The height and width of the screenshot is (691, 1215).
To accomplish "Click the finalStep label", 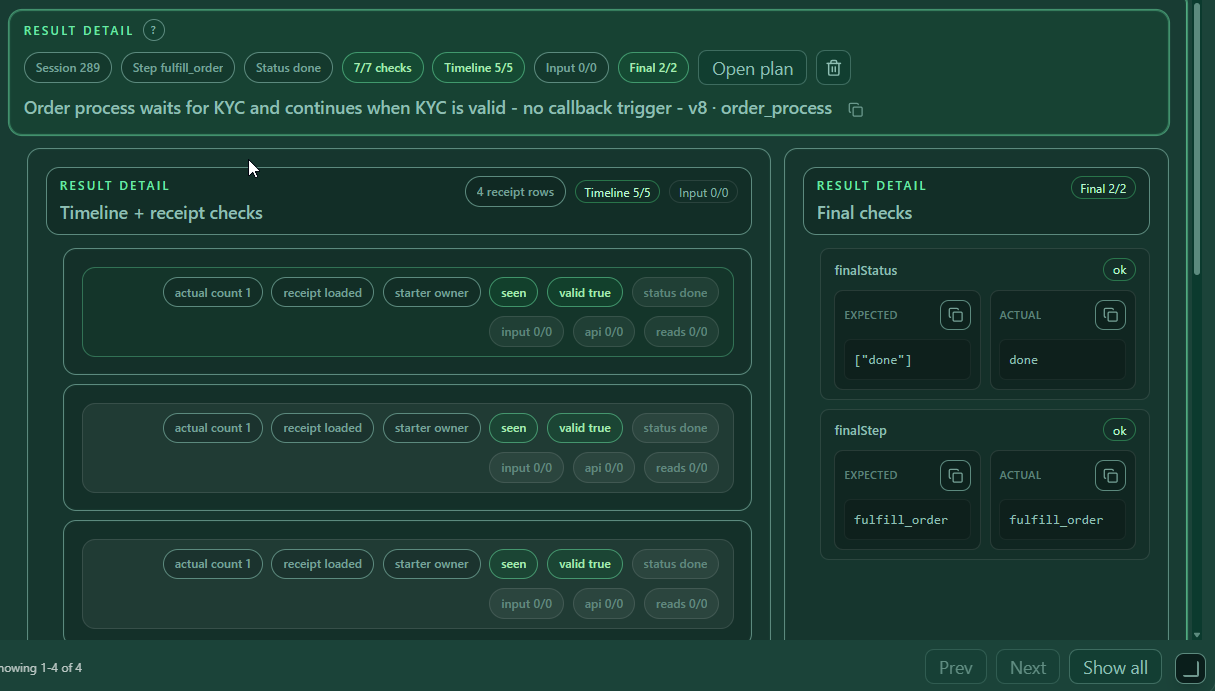I will (860, 430).
